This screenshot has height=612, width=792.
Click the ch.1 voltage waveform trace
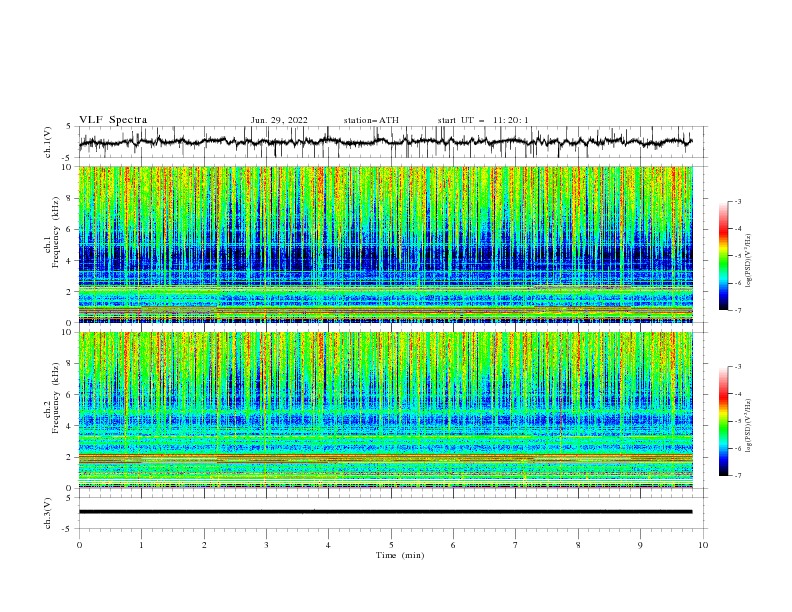385,142
